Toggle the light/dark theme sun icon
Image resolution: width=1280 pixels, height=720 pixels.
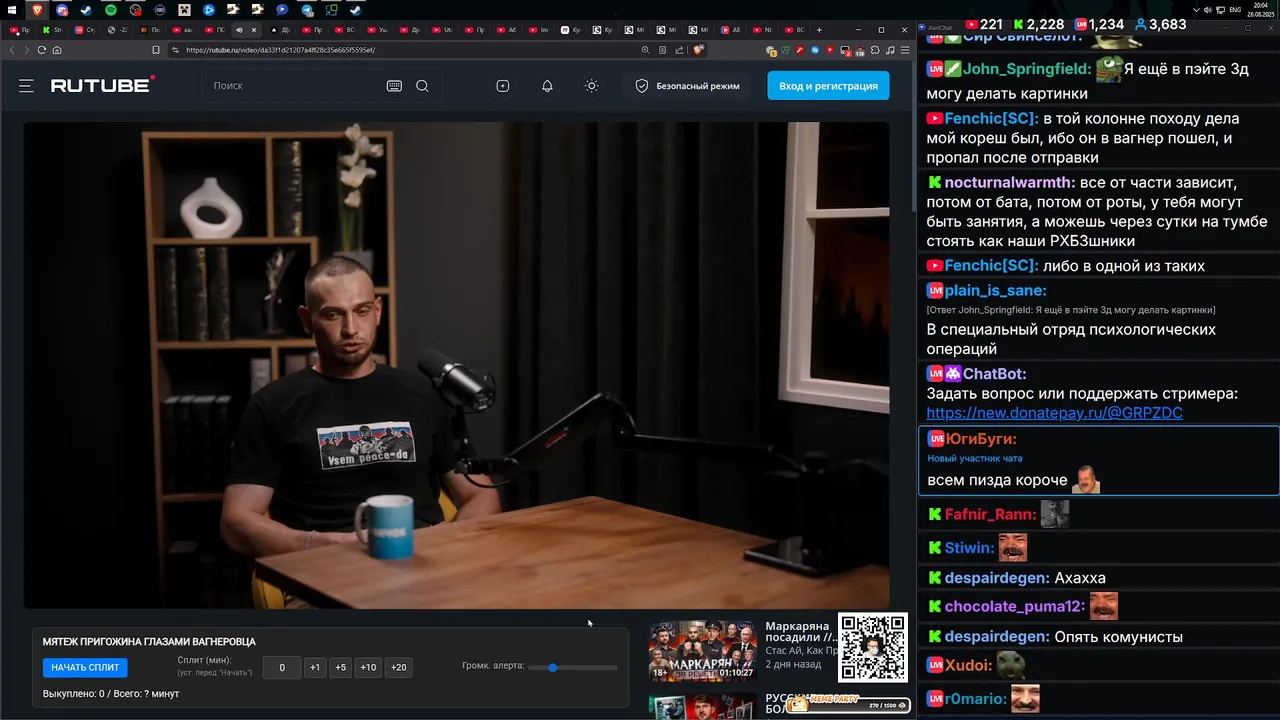(592, 86)
